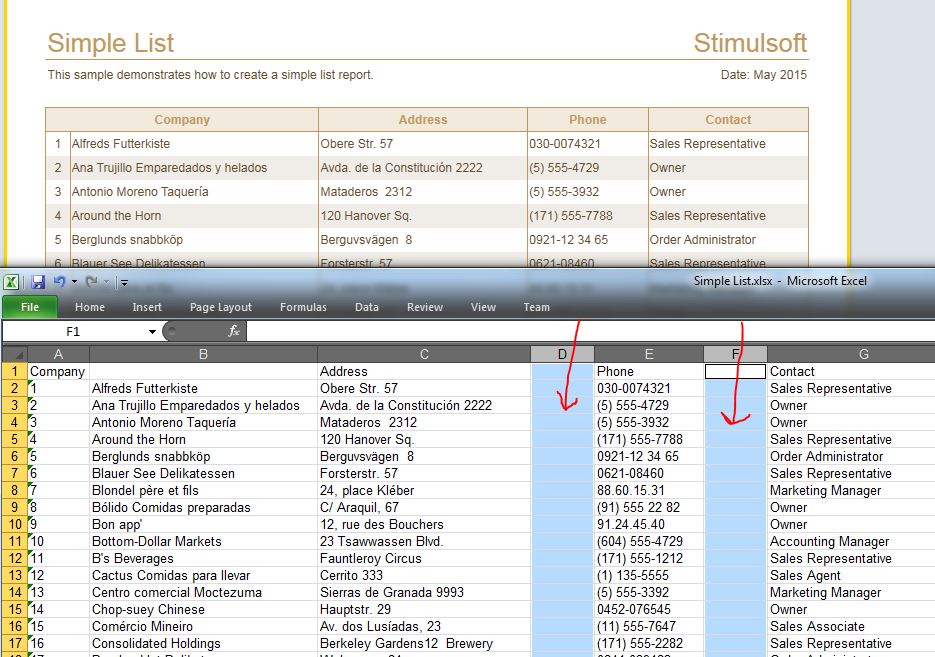
Task: Select column G header
Action: (x=863, y=354)
